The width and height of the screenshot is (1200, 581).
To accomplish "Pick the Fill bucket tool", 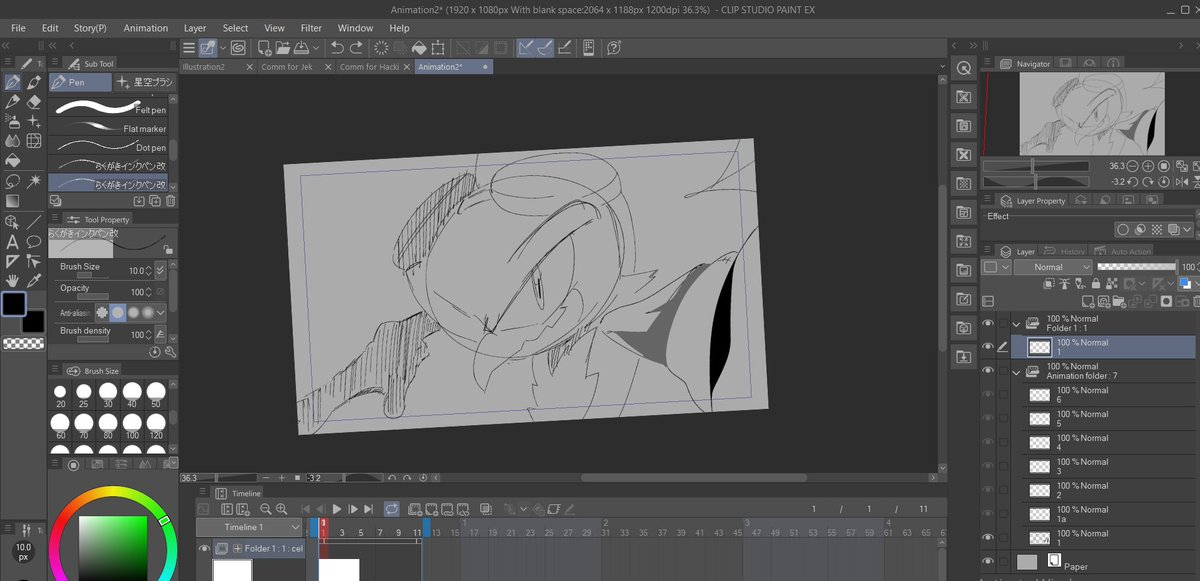I will tap(13, 161).
